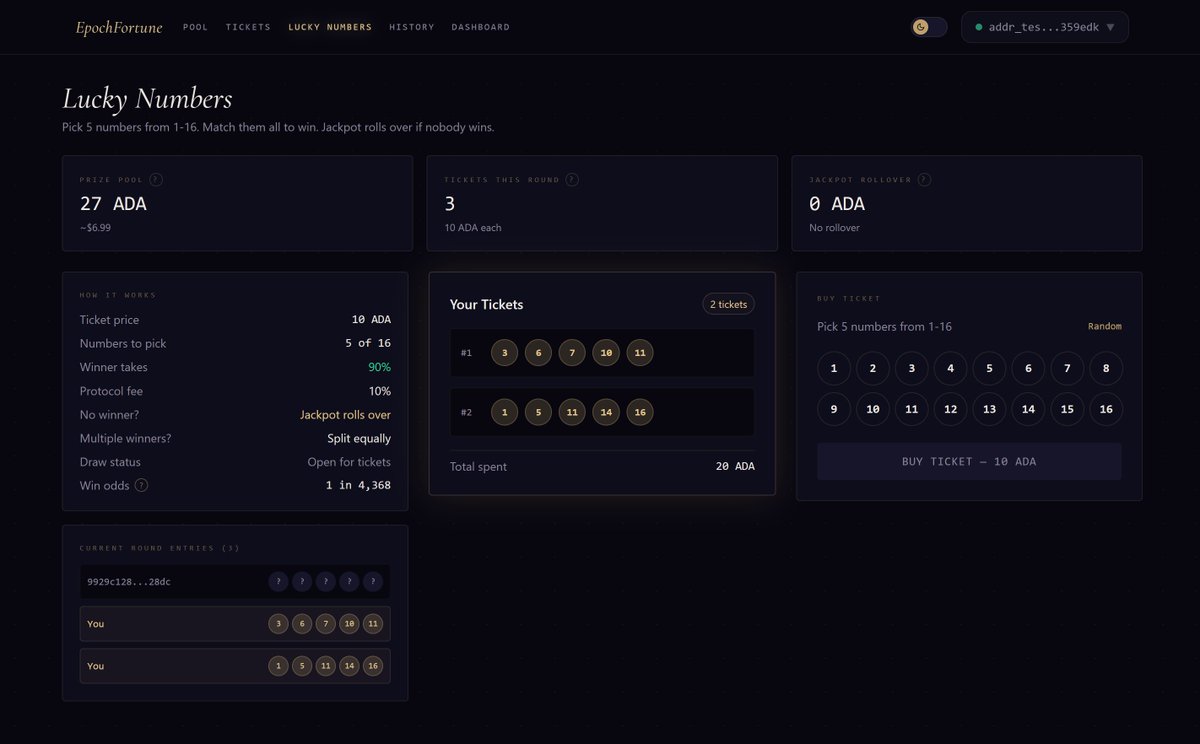Toggle the dark/light theme switch
This screenshot has width=1200, height=744.
929,27
